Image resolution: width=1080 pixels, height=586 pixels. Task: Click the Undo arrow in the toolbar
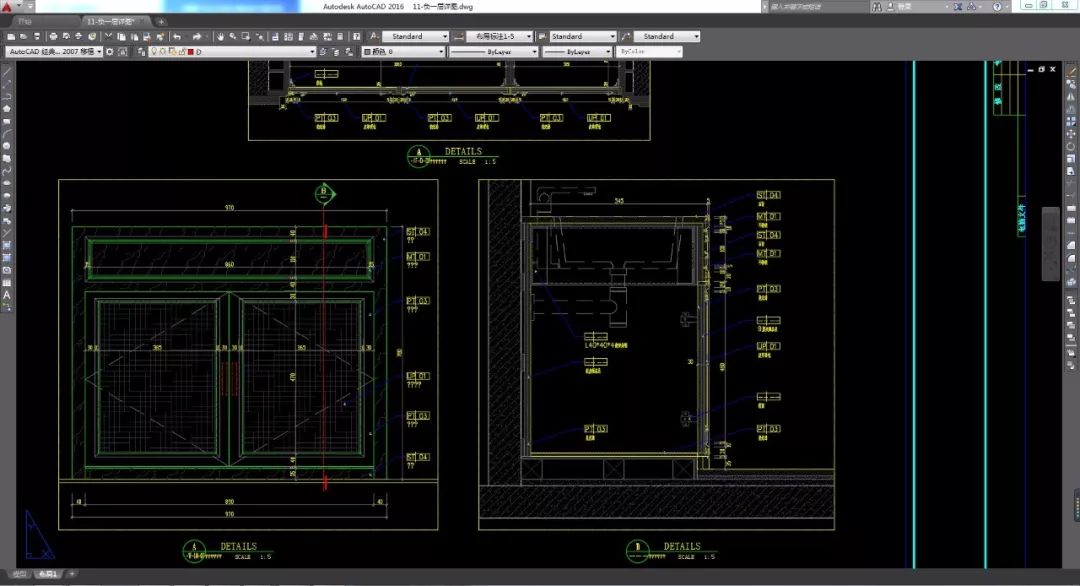tap(177, 36)
